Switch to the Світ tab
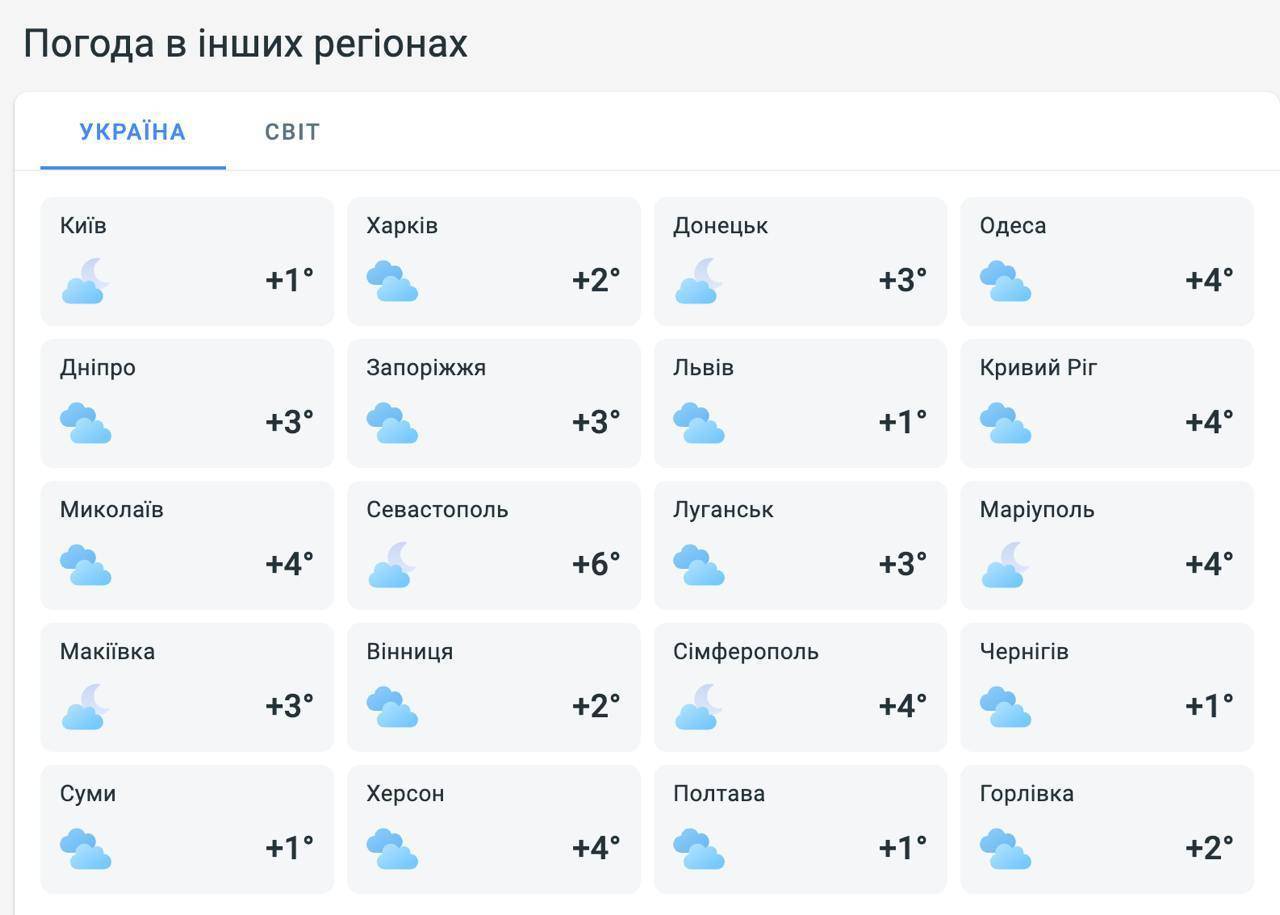Screen dimensions: 1280x915 tap(292, 132)
